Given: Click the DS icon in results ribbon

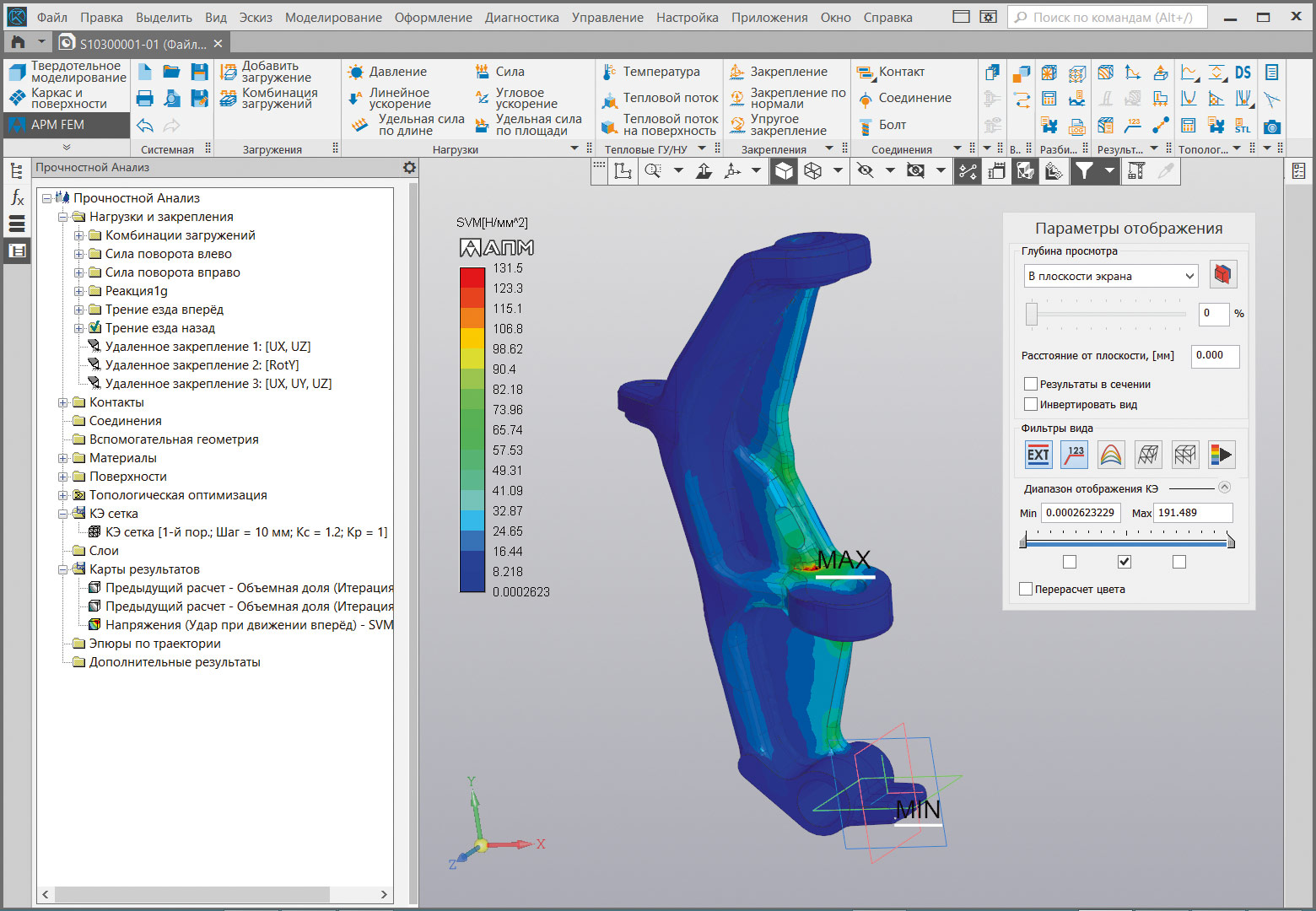Looking at the screenshot, I should point(1243,73).
